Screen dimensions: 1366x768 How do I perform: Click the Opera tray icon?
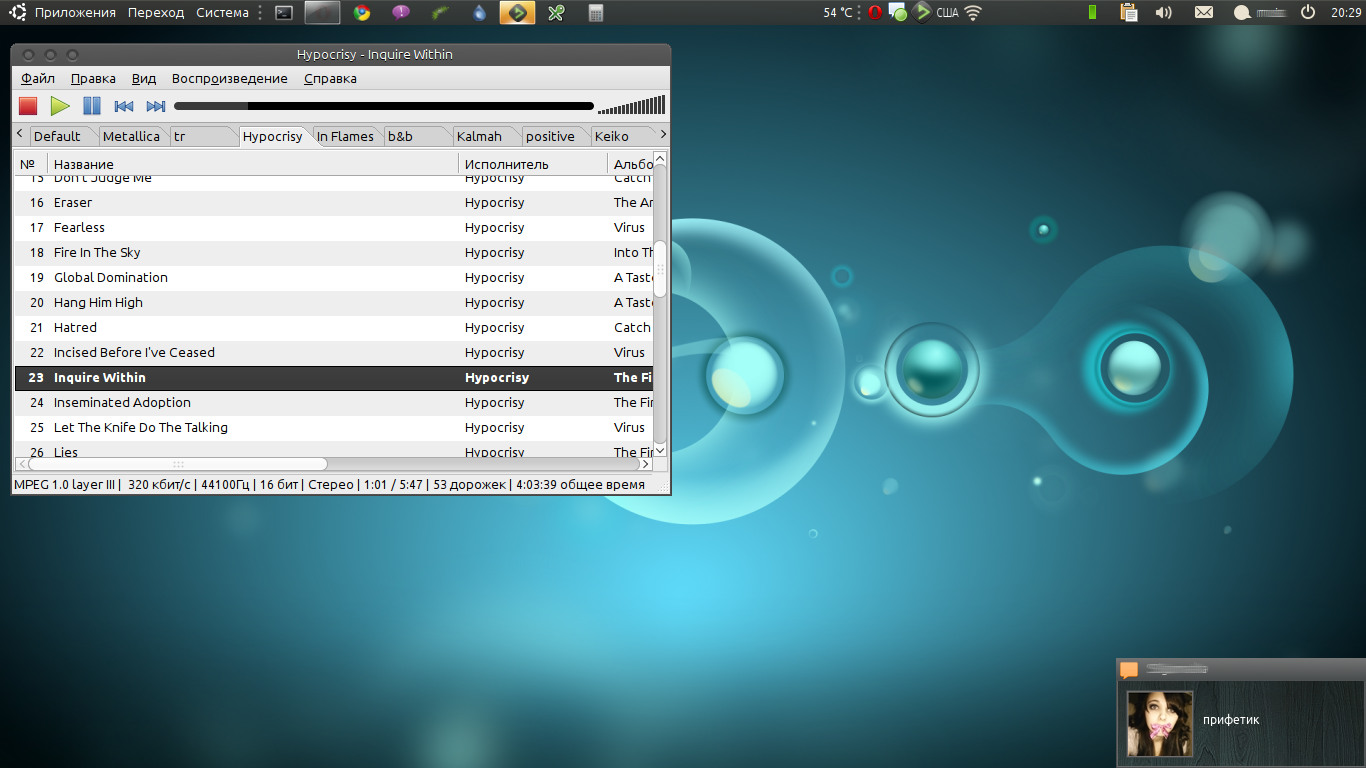click(x=875, y=12)
